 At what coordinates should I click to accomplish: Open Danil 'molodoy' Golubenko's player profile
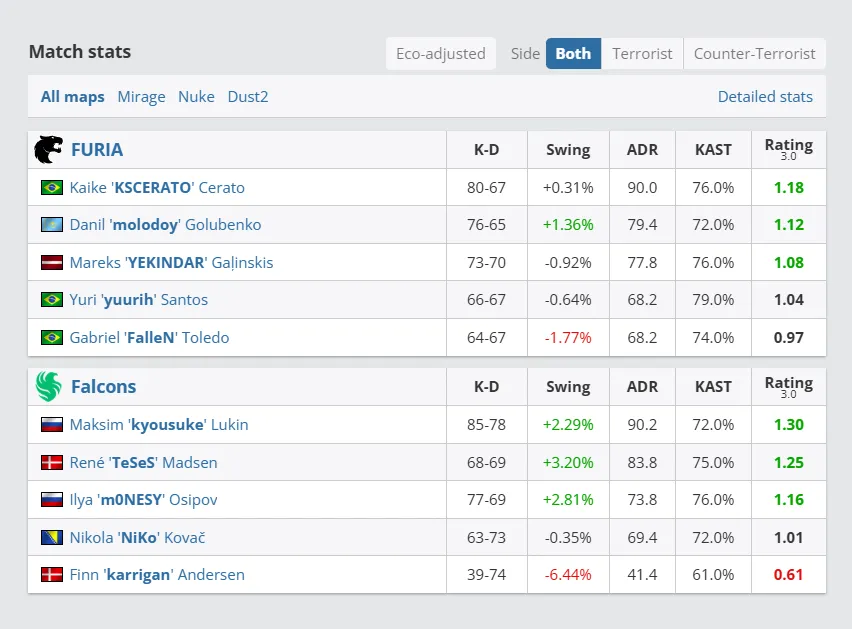pos(165,224)
